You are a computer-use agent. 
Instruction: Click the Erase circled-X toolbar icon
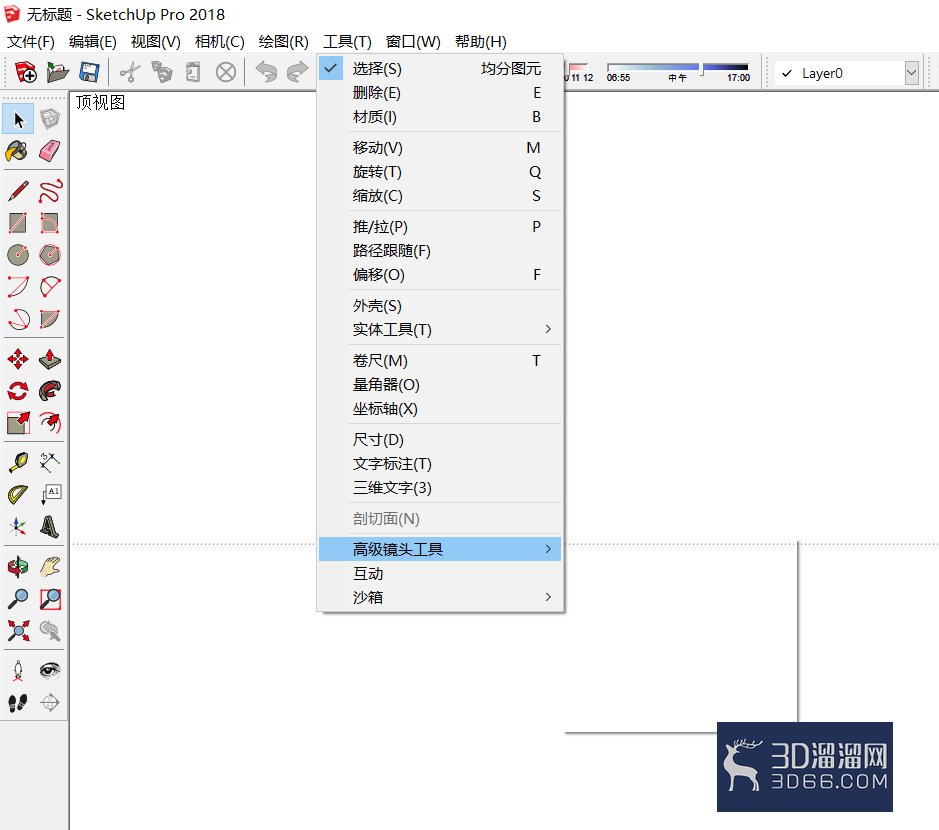[226, 72]
